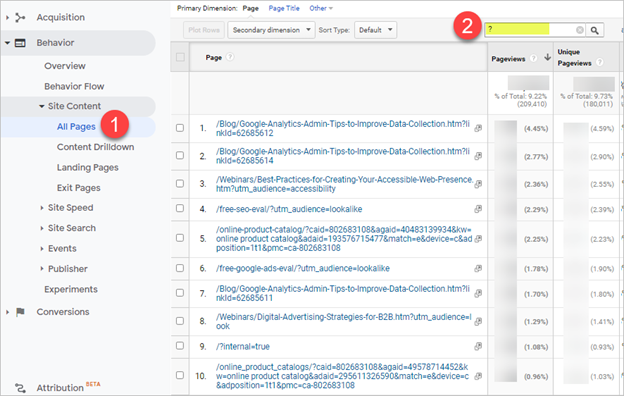Open the Behavior Overview report
The image size is (624, 396).
pyautogui.click(x=65, y=66)
